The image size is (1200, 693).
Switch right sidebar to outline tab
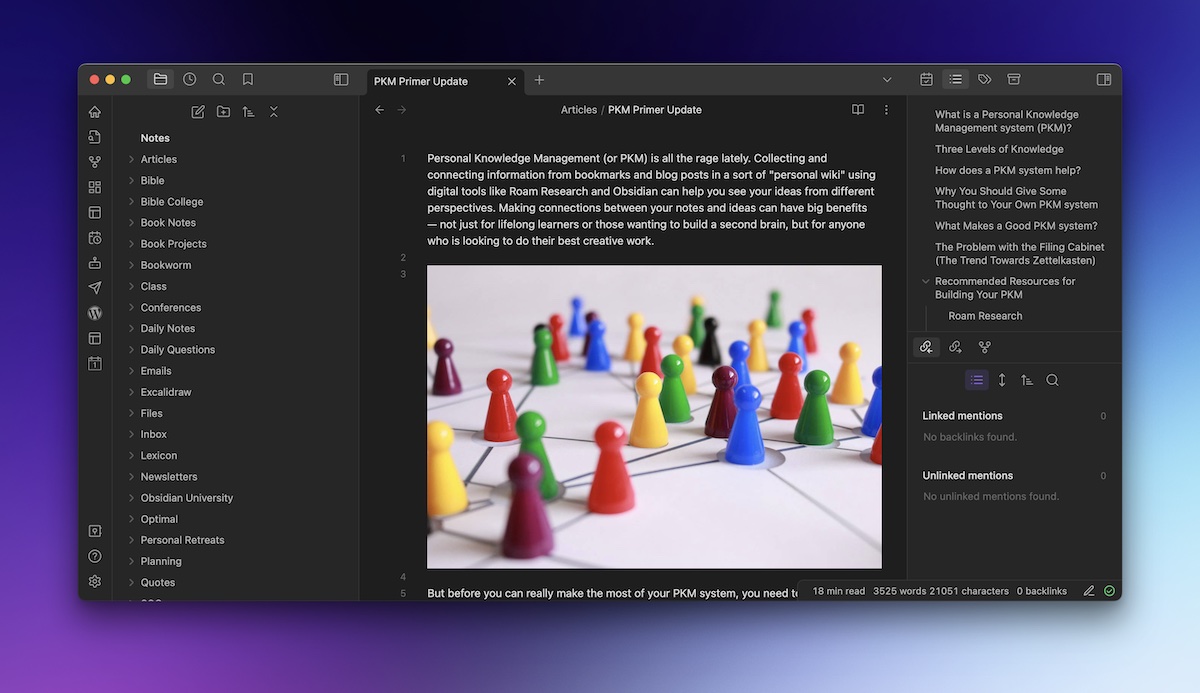pyautogui.click(x=956, y=79)
